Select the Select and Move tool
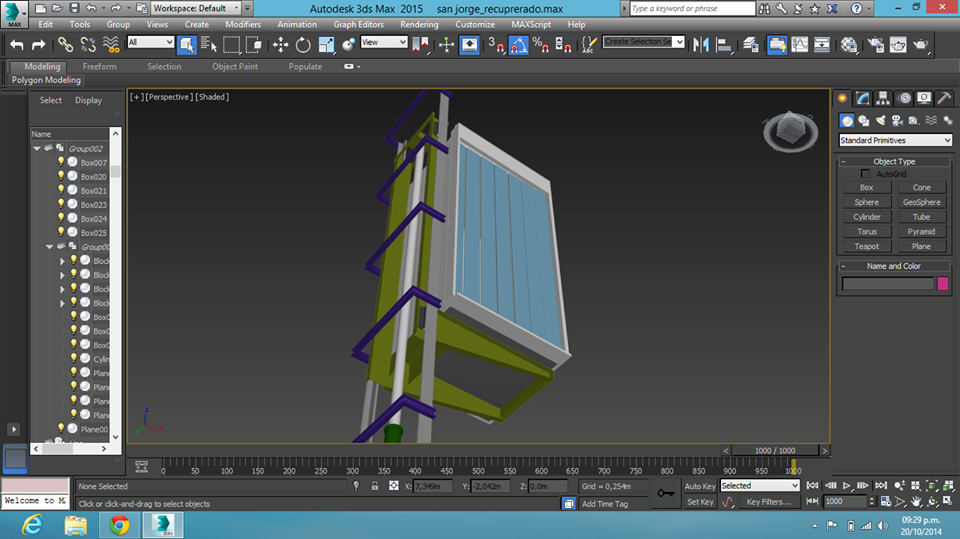 tap(280, 44)
